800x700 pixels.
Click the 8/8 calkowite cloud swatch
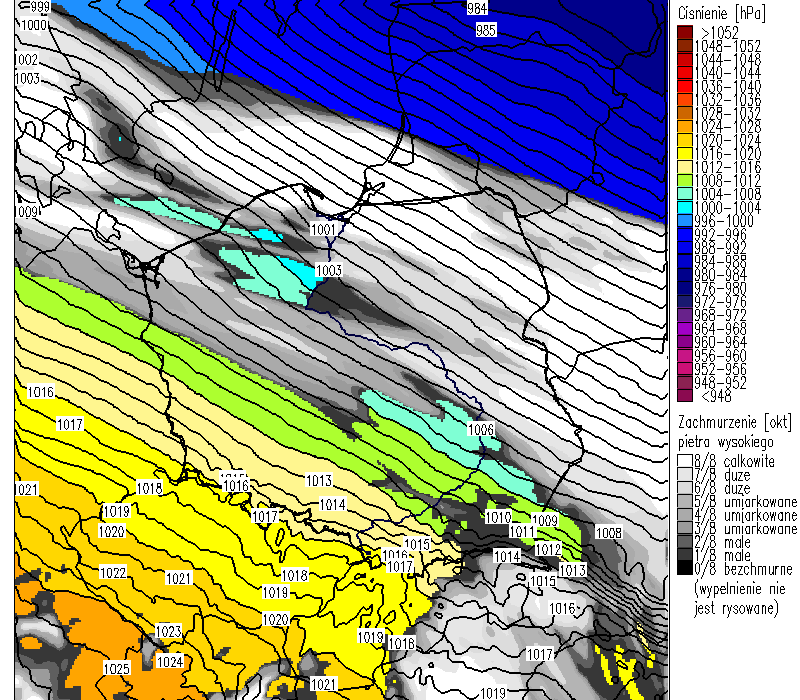click(685, 461)
